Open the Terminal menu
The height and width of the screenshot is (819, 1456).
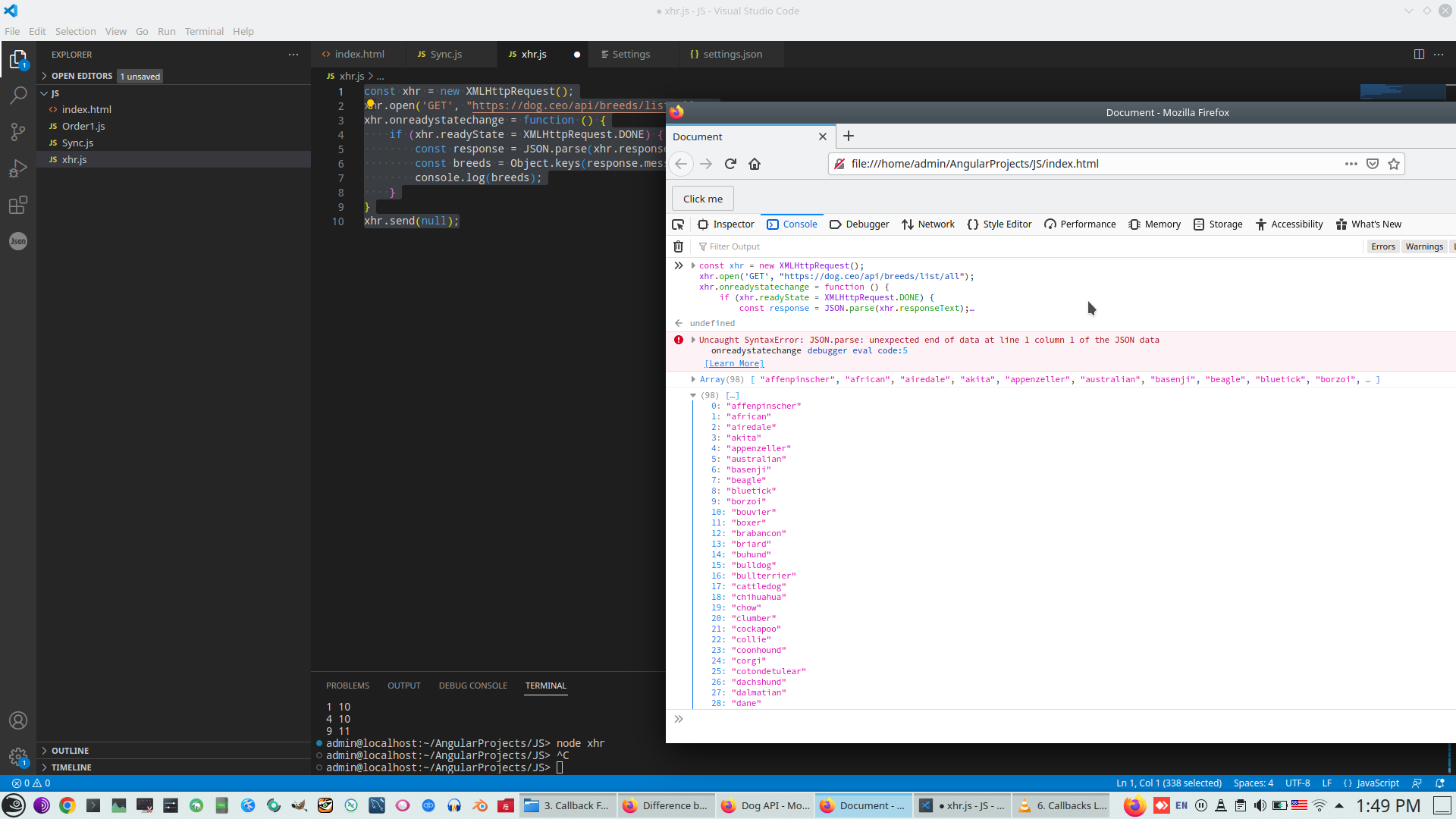[204, 31]
